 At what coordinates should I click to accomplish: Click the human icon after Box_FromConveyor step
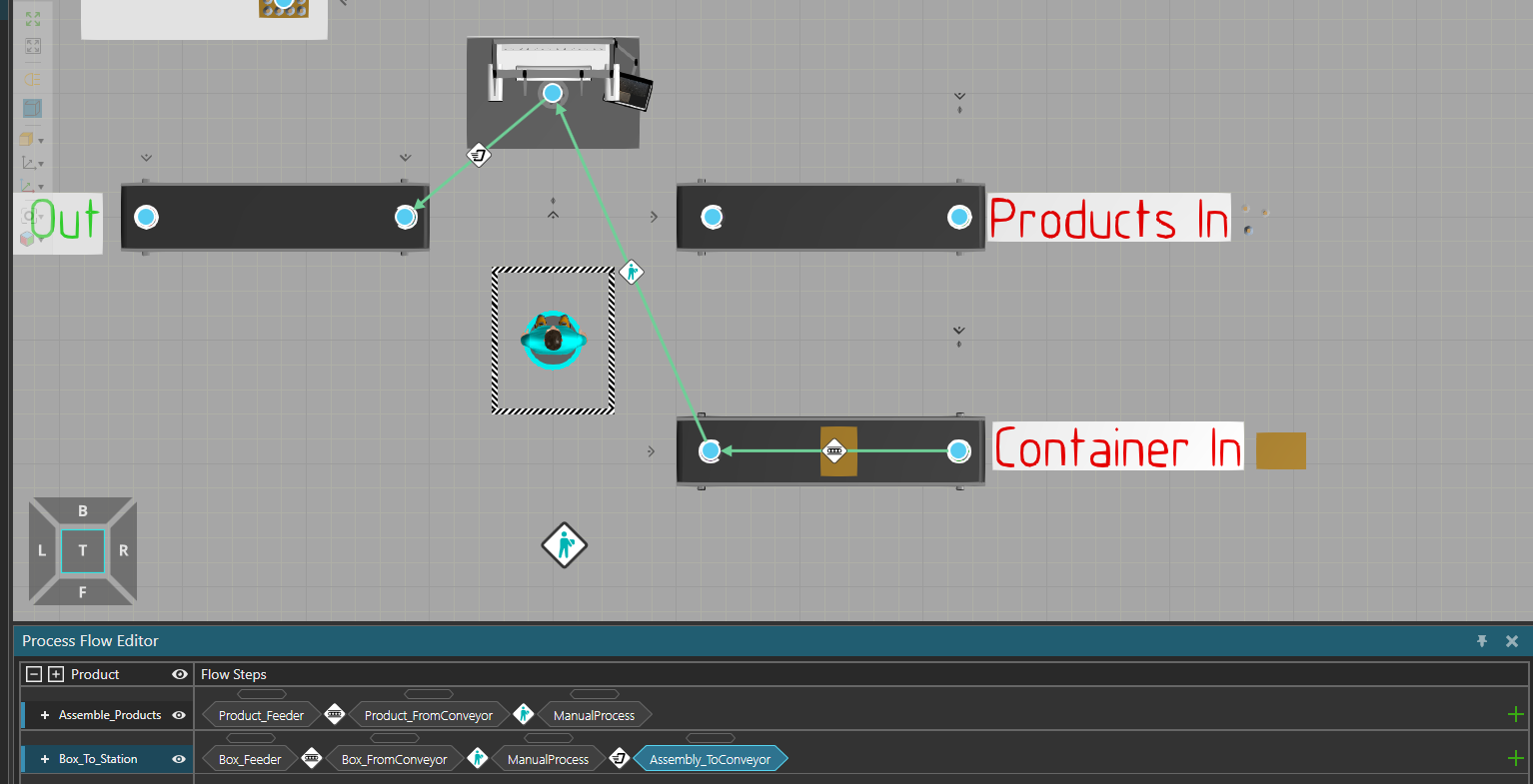point(478,759)
